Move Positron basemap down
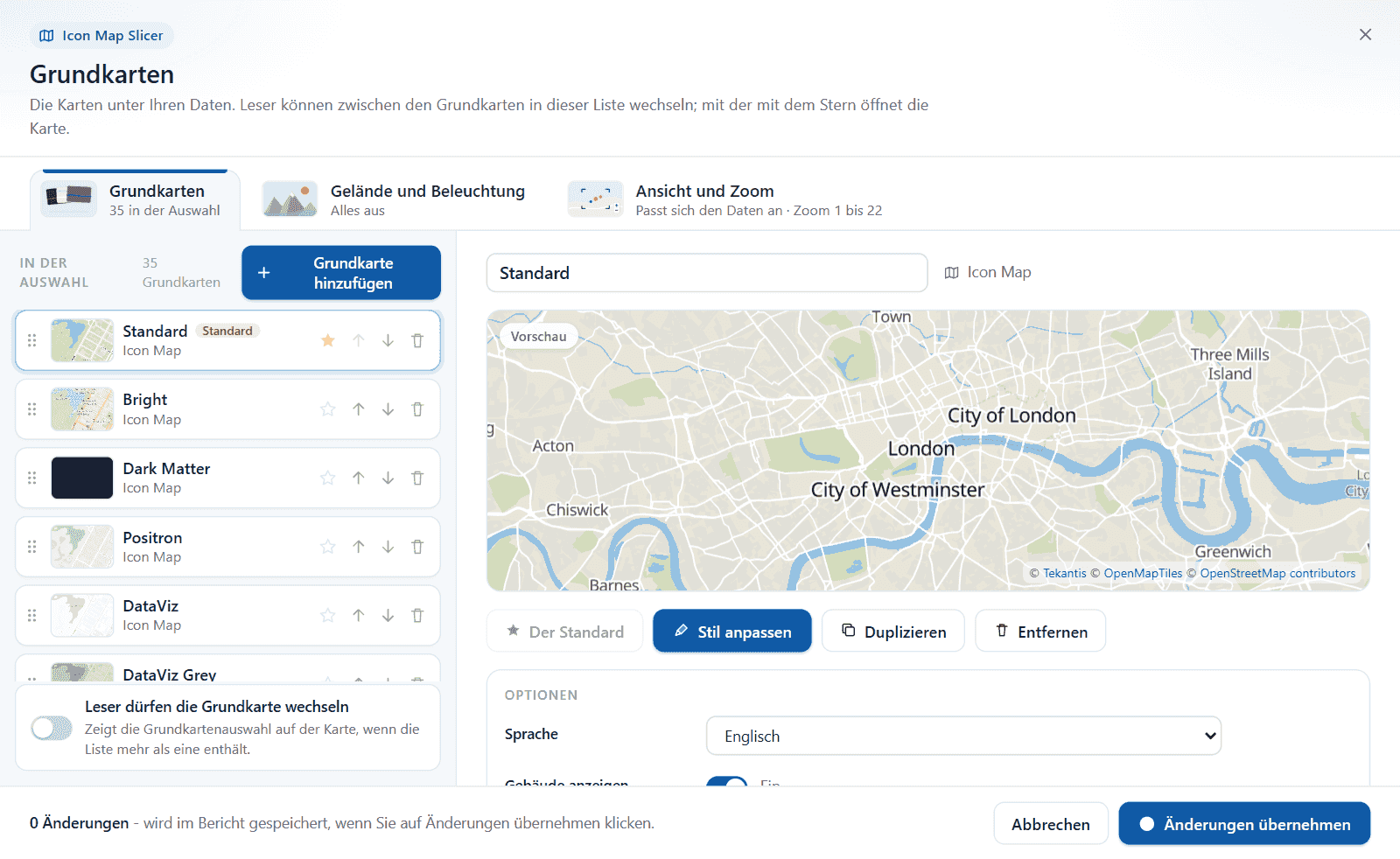The width and height of the screenshot is (1400, 859). point(388,547)
